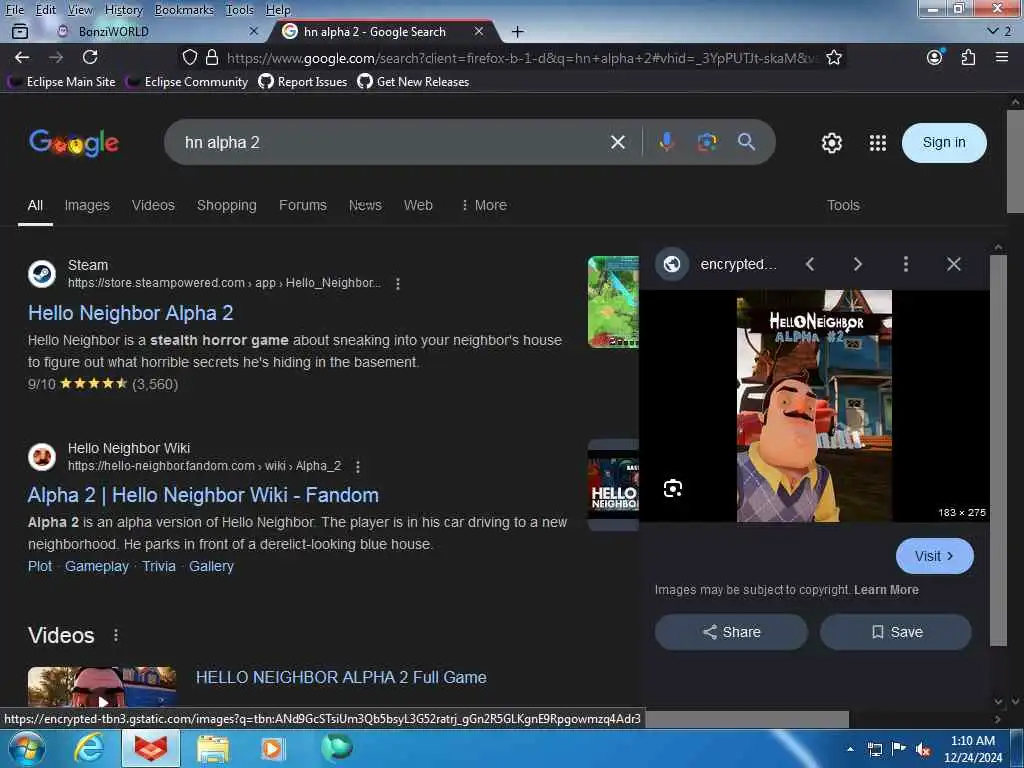Search inside image with Lens button

673,488
